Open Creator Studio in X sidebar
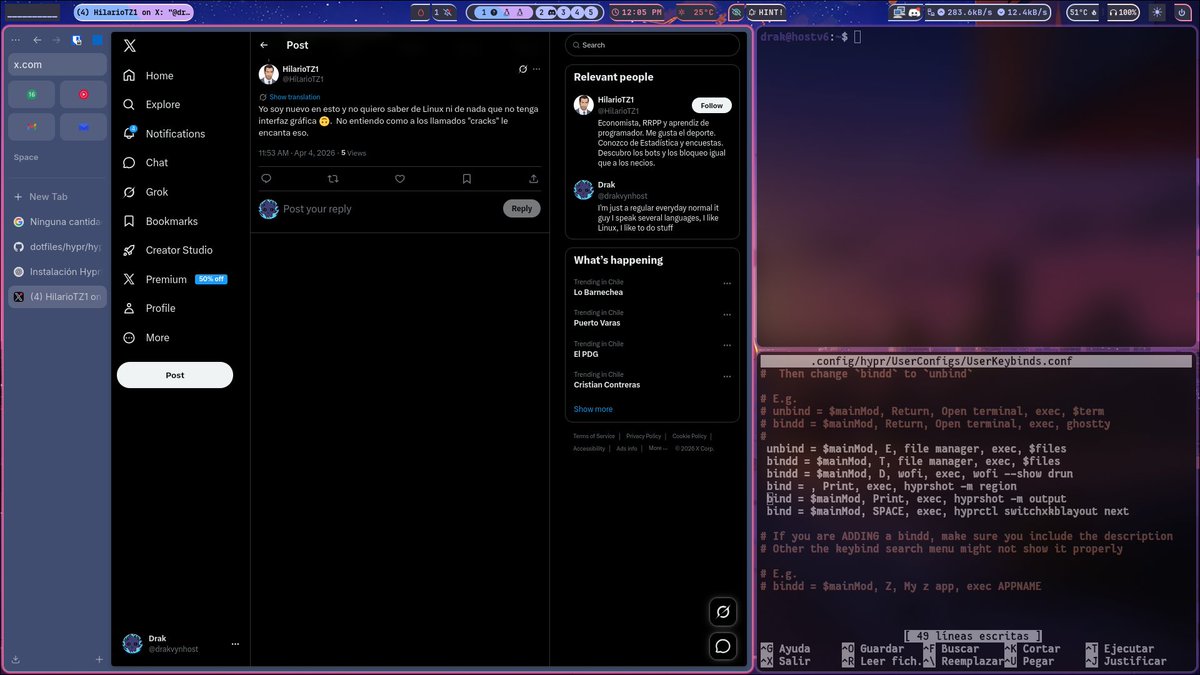Screen dimensions: 1200x675 tap(167, 250)
